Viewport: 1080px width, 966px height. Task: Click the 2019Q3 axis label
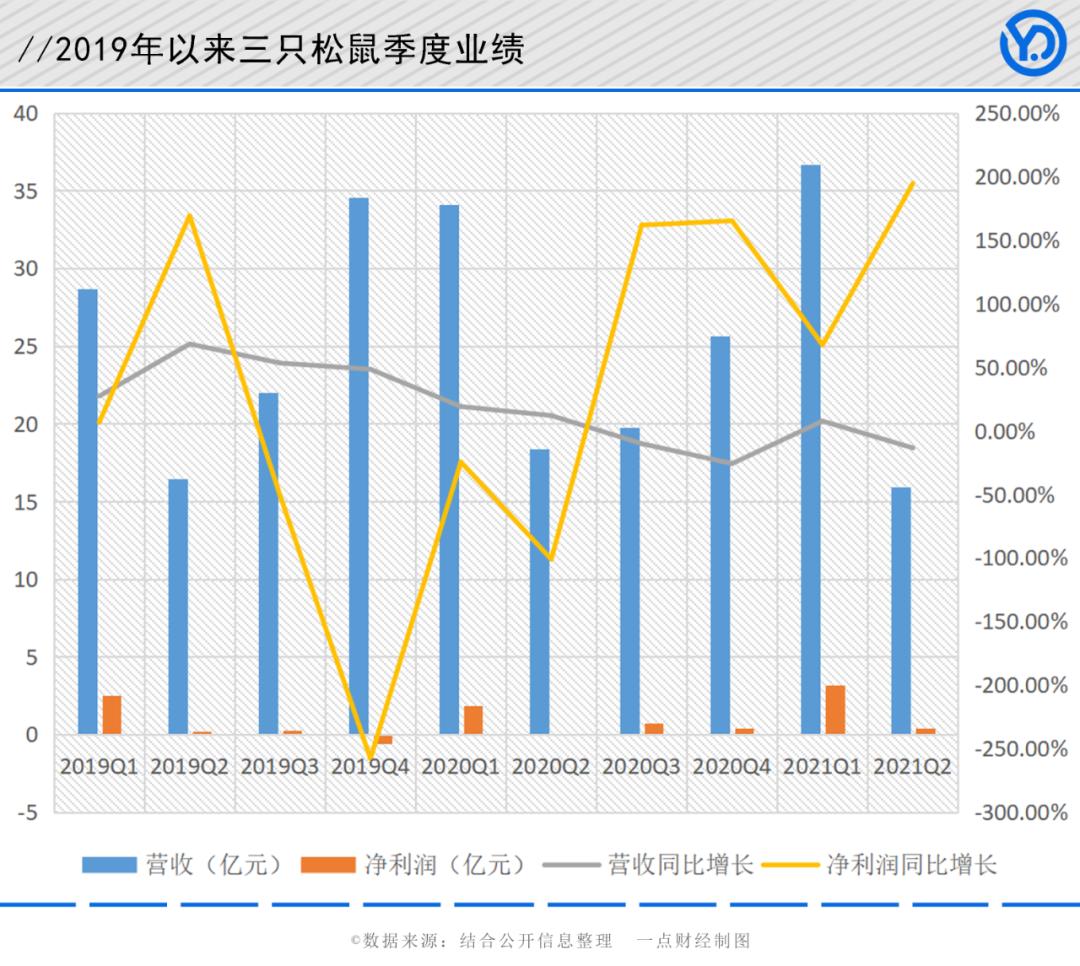coord(280,766)
